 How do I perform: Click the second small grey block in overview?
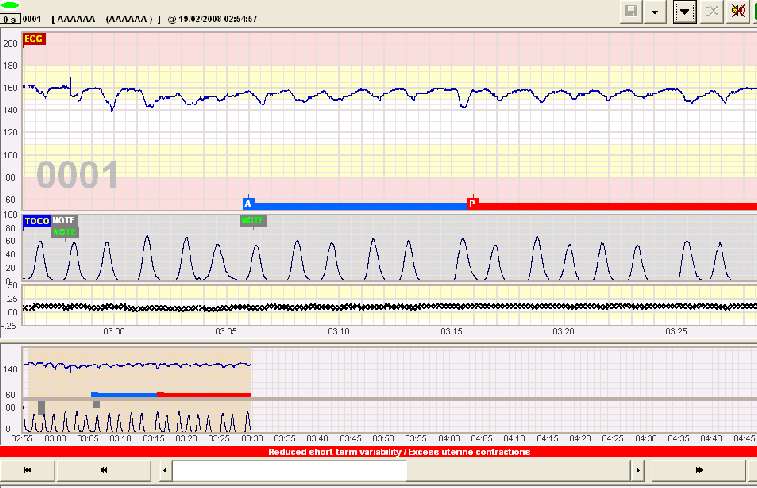(97, 404)
